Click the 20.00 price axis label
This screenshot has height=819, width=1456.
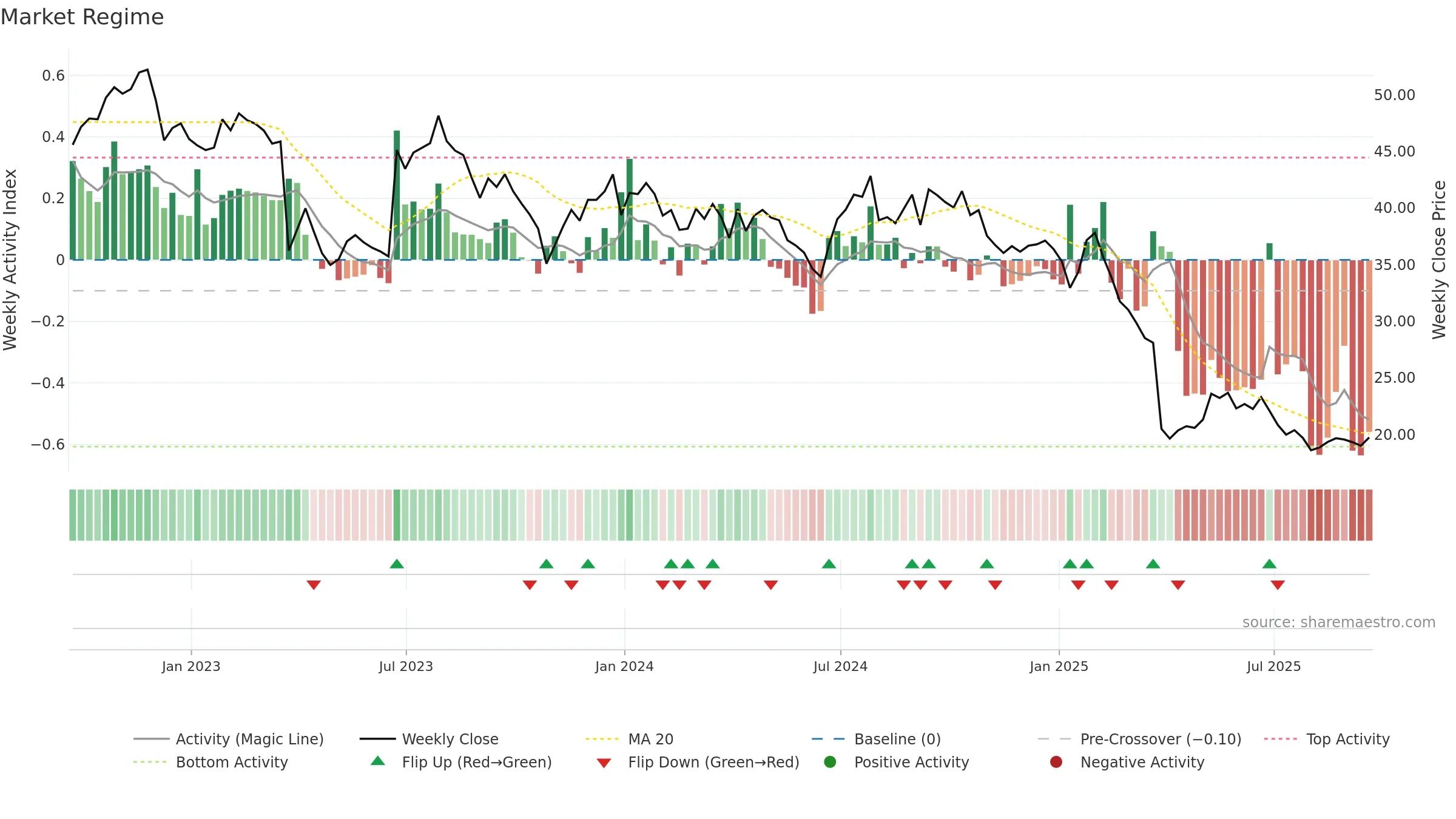tap(1394, 434)
